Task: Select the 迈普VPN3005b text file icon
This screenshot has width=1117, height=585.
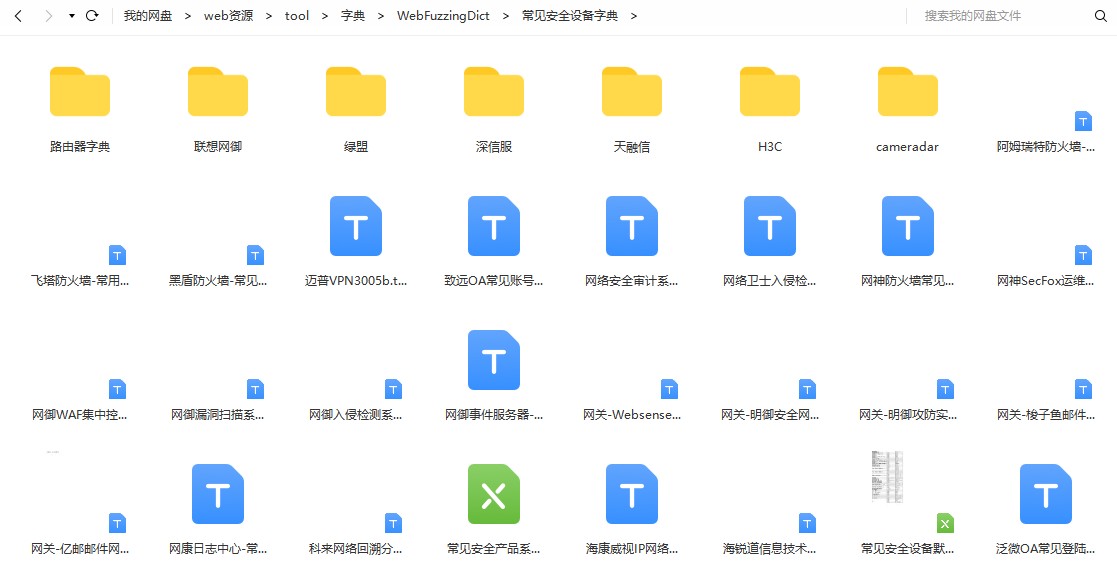Action: click(x=355, y=226)
